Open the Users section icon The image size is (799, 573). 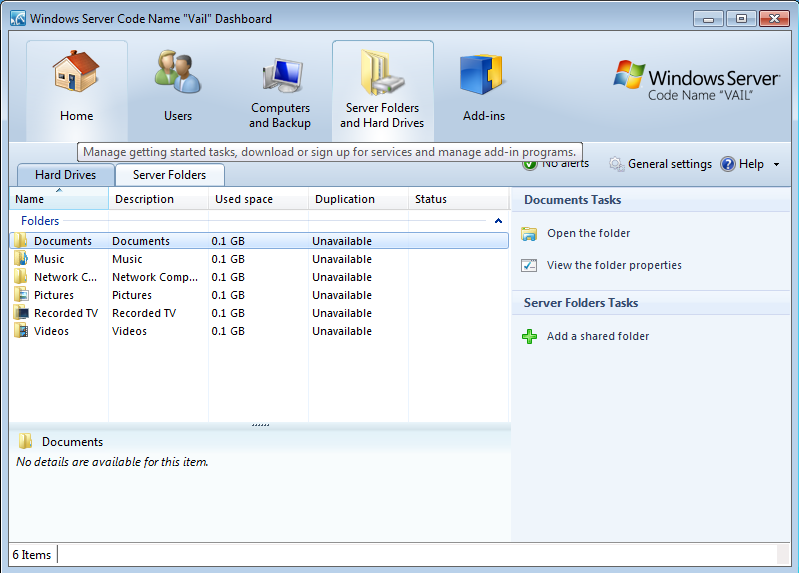click(178, 71)
